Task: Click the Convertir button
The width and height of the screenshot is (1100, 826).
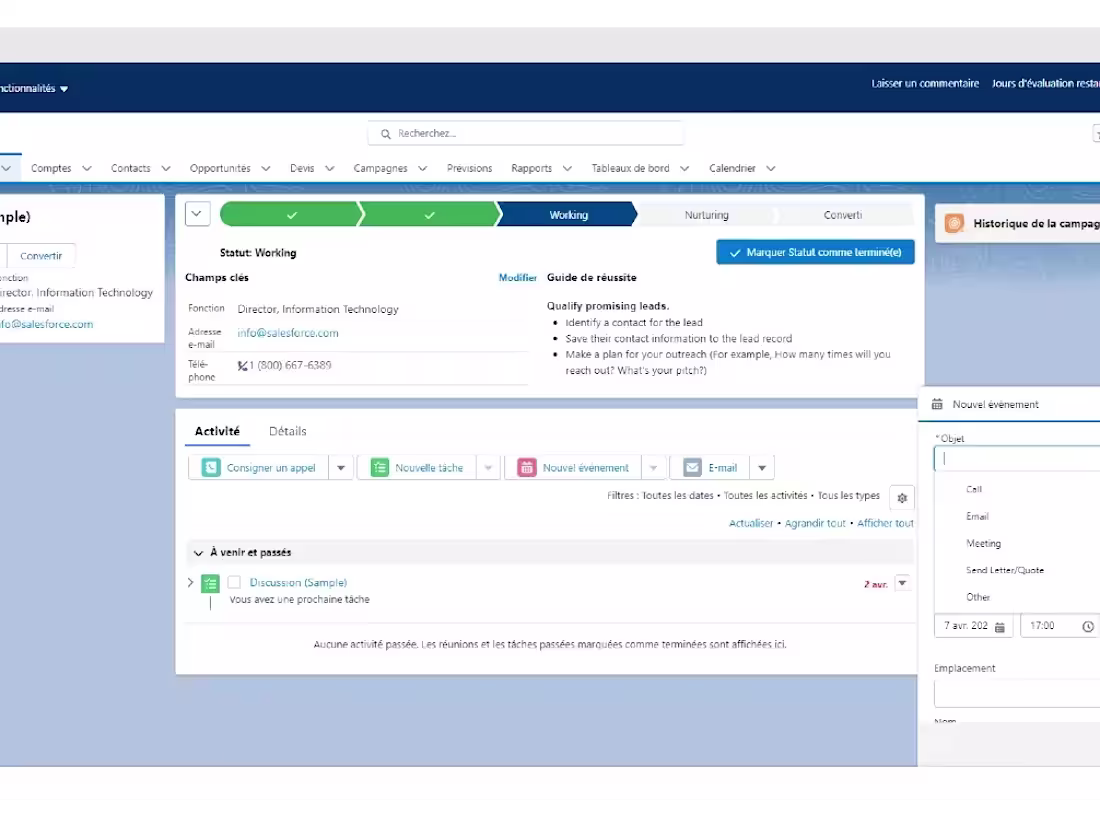Action: 41,255
